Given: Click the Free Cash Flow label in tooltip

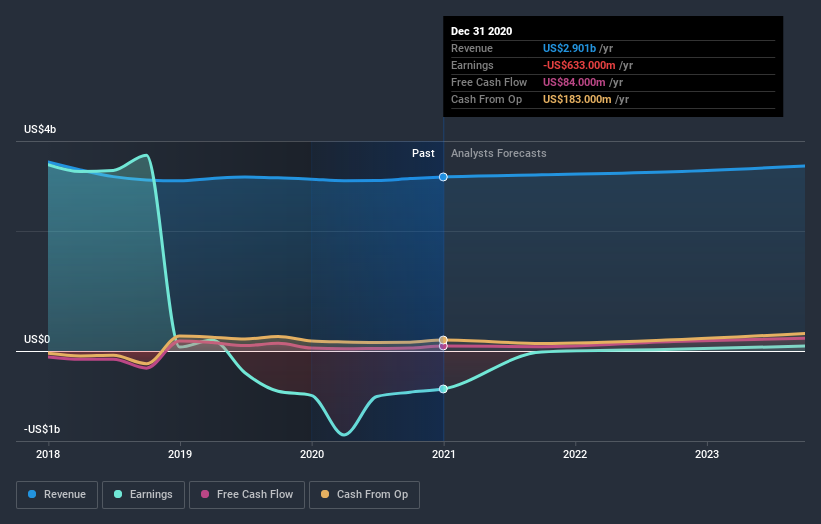Looking at the screenshot, I should coord(489,82).
